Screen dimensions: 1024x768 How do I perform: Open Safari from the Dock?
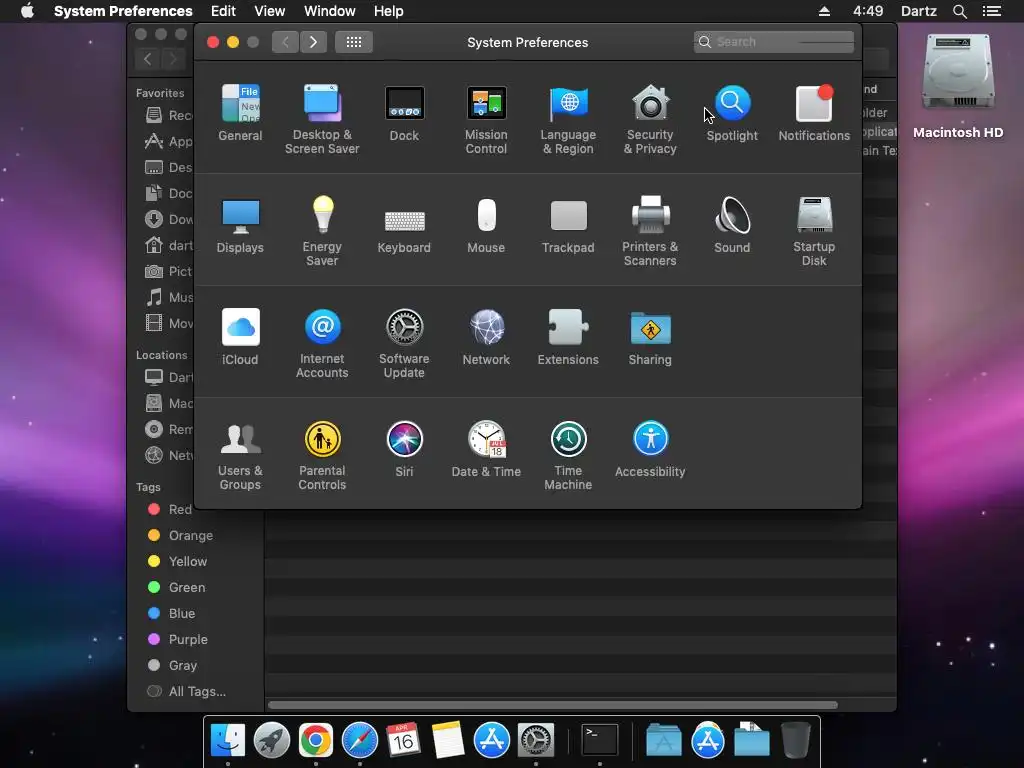click(359, 740)
